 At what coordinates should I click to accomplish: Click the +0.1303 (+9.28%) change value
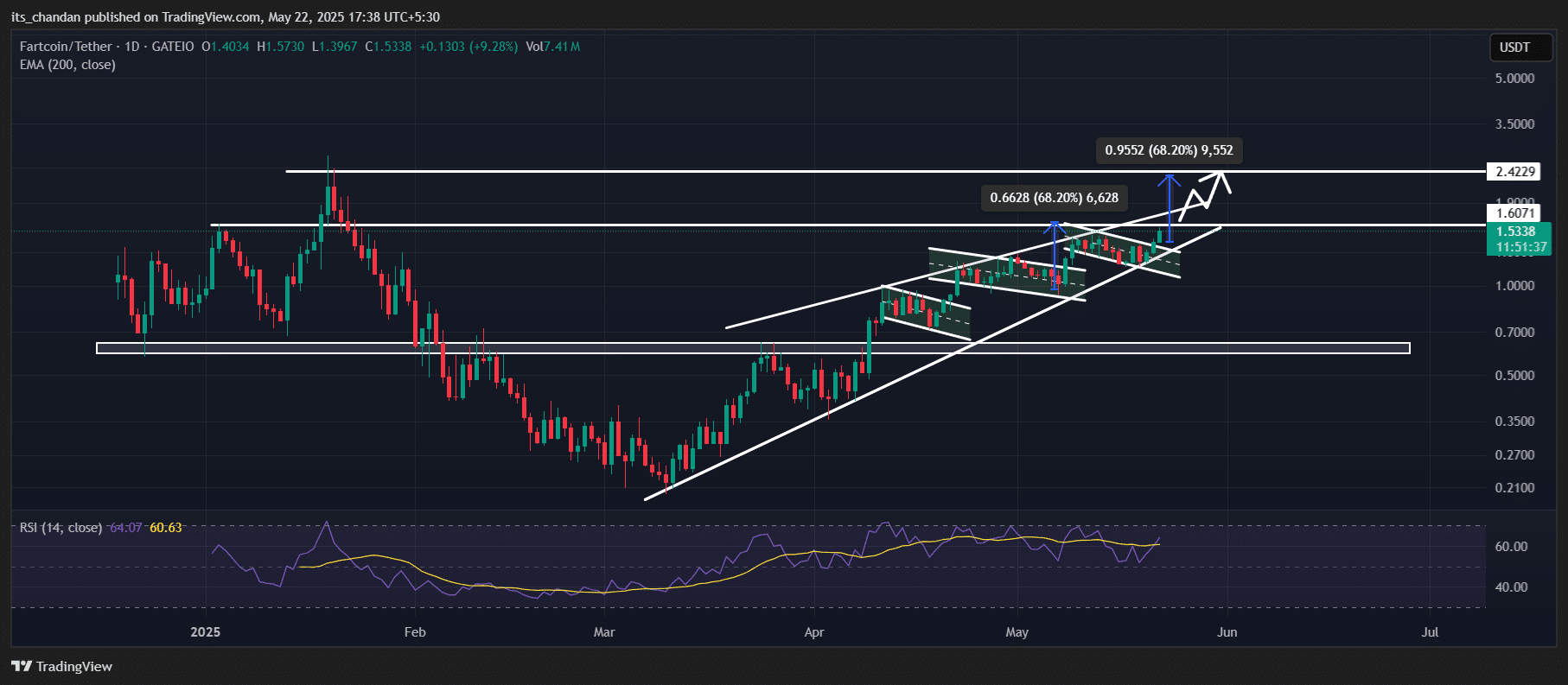point(468,47)
